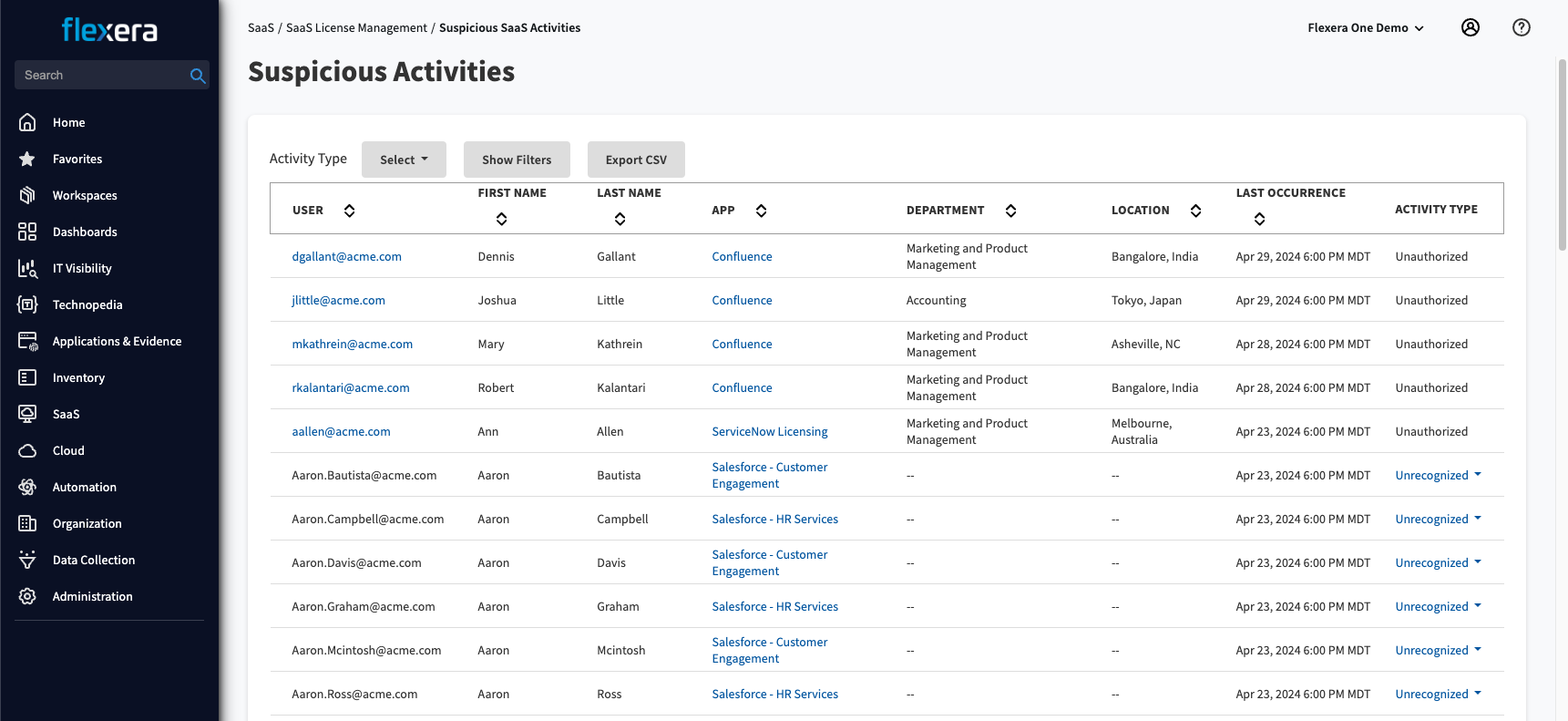Click the page vertical scrollbar
Viewport: 1568px width, 721px height.
coord(1562,155)
